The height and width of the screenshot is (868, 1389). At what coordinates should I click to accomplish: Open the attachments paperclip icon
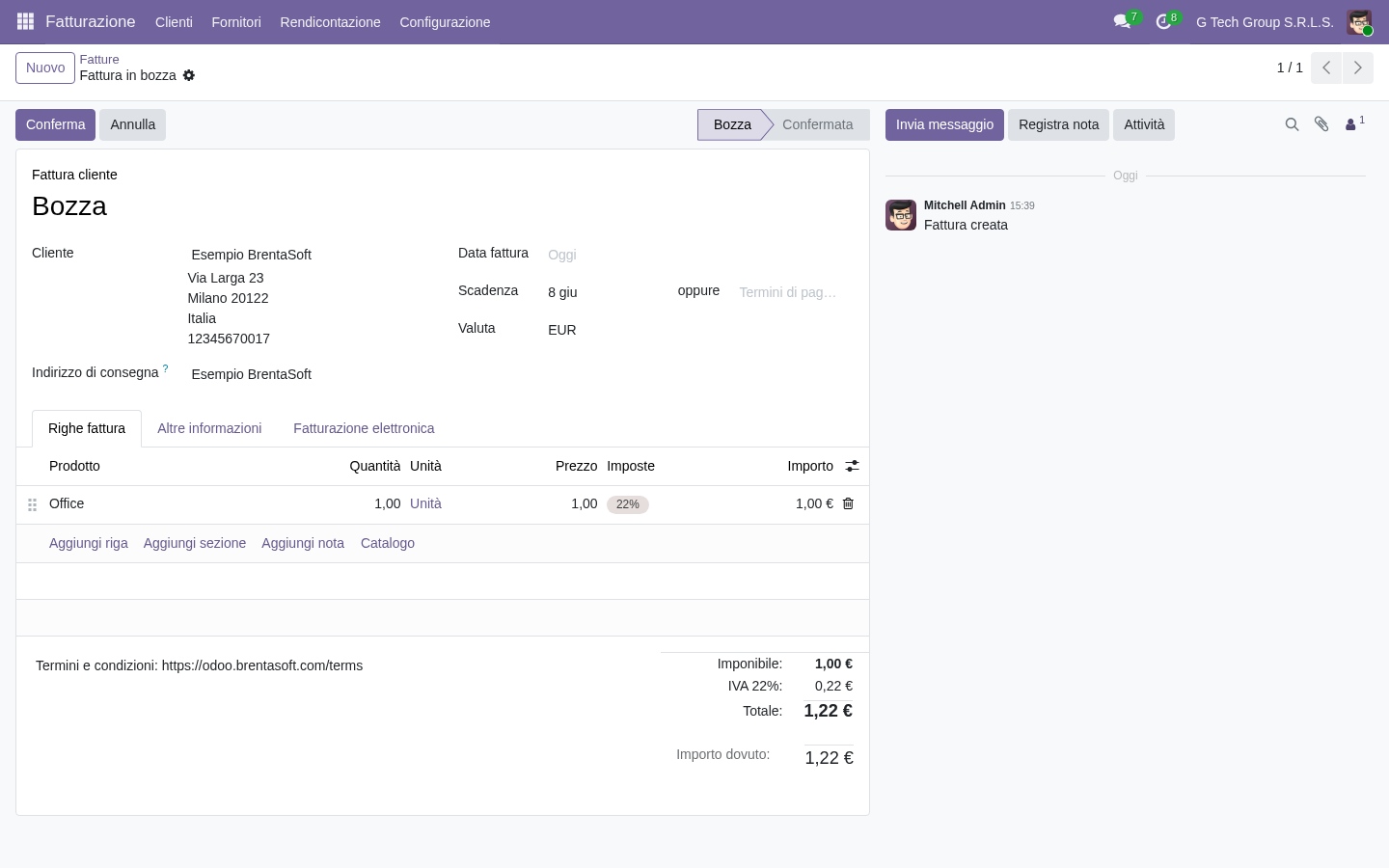tap(1321, 124)
